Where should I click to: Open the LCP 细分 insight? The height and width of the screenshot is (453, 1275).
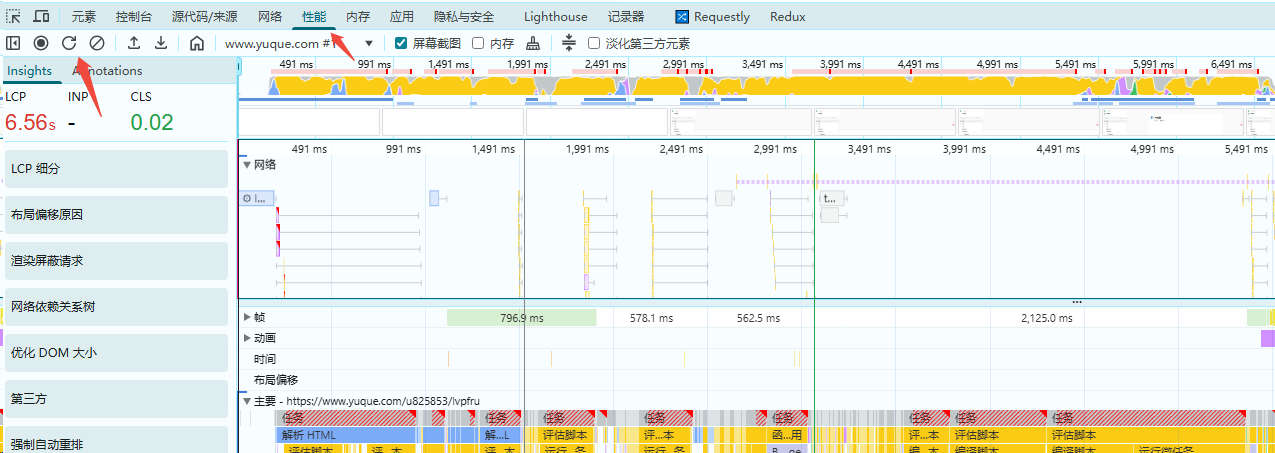(116, 169)
